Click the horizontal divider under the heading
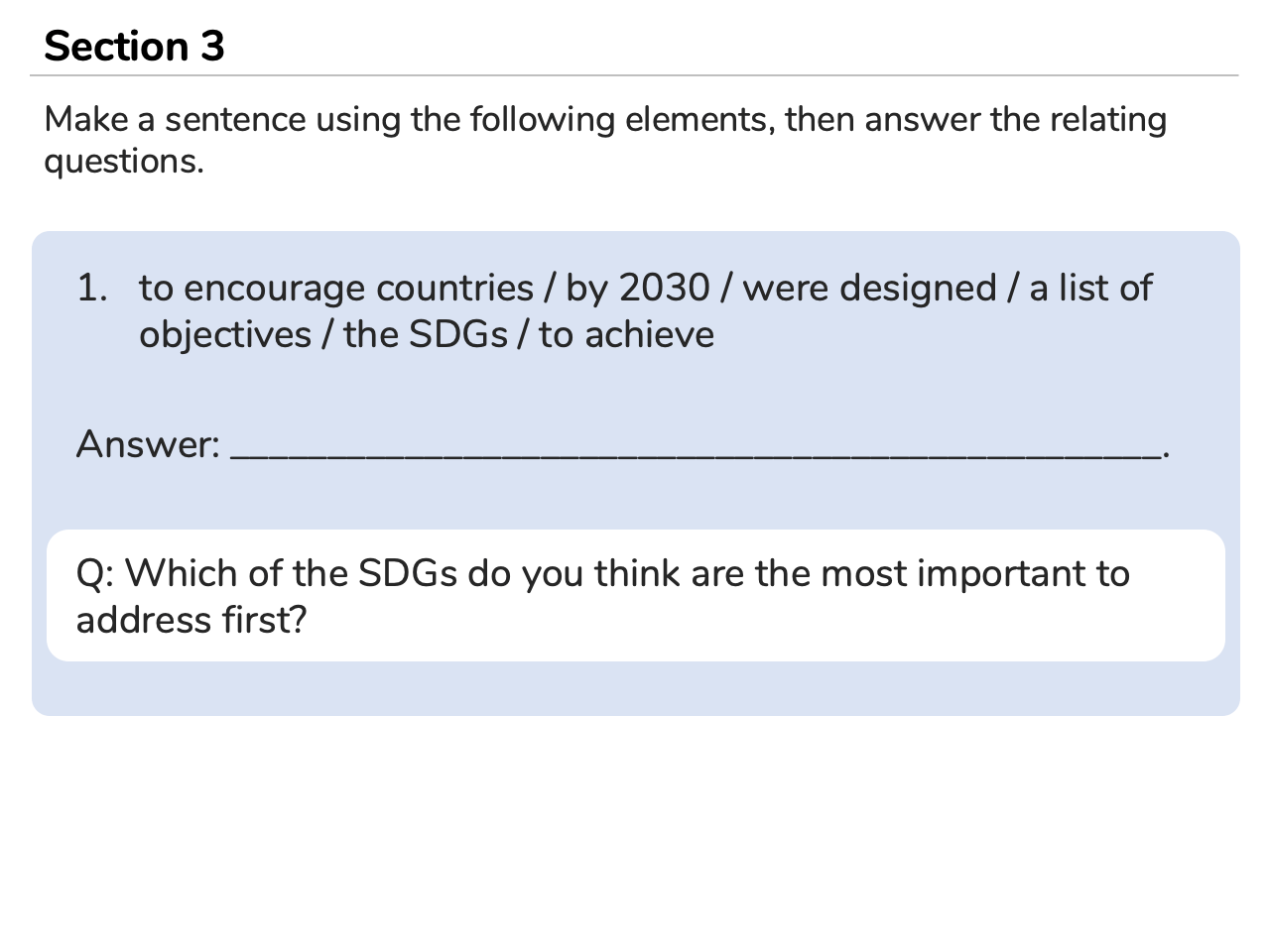 pos(635,75)
